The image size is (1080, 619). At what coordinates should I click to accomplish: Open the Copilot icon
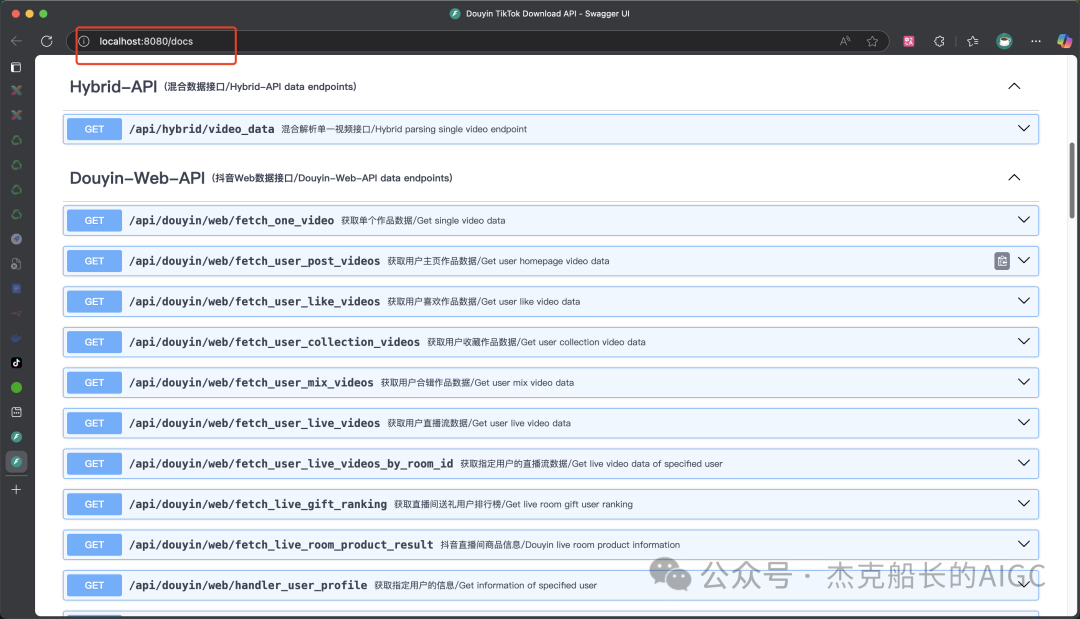pyautogui.click(x=1065, y=41)
